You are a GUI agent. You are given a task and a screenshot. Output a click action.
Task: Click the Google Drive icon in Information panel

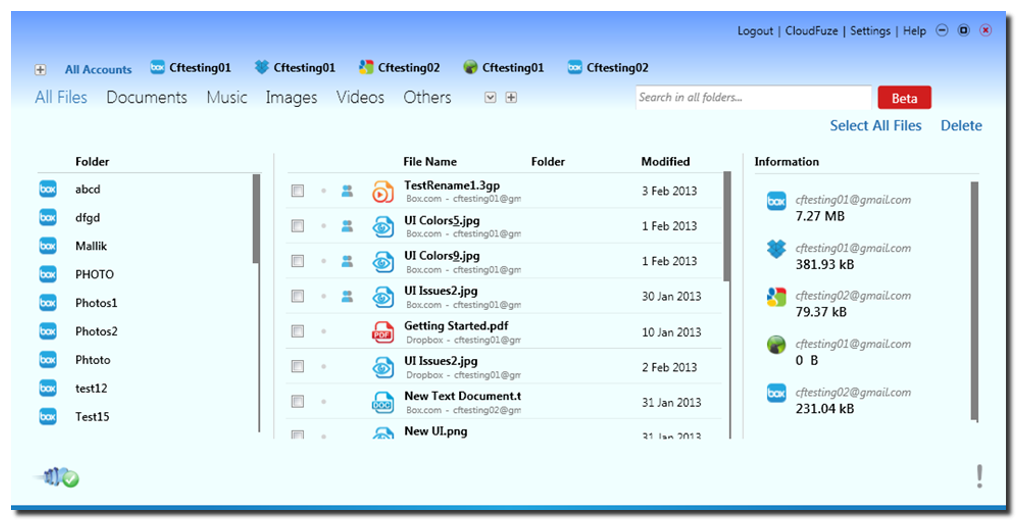click(776, 297)
